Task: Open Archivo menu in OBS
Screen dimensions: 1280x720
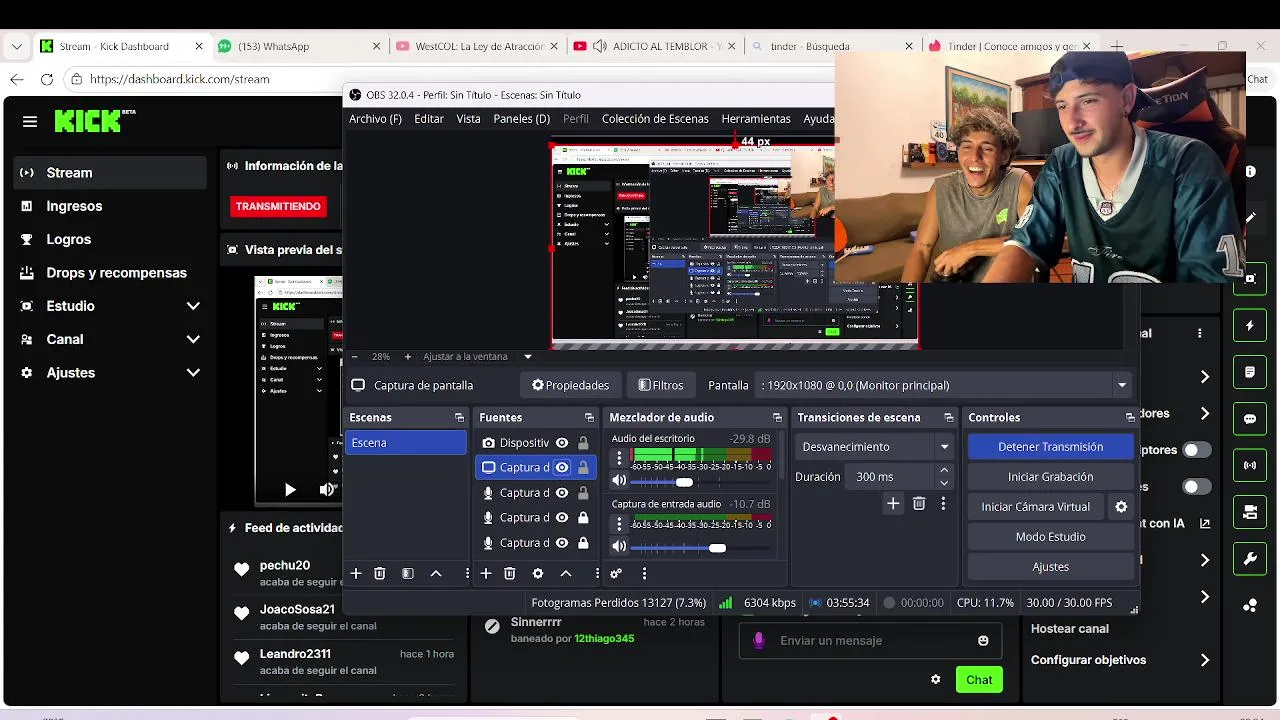Action: pyautogui.click(x=375, y=118)
